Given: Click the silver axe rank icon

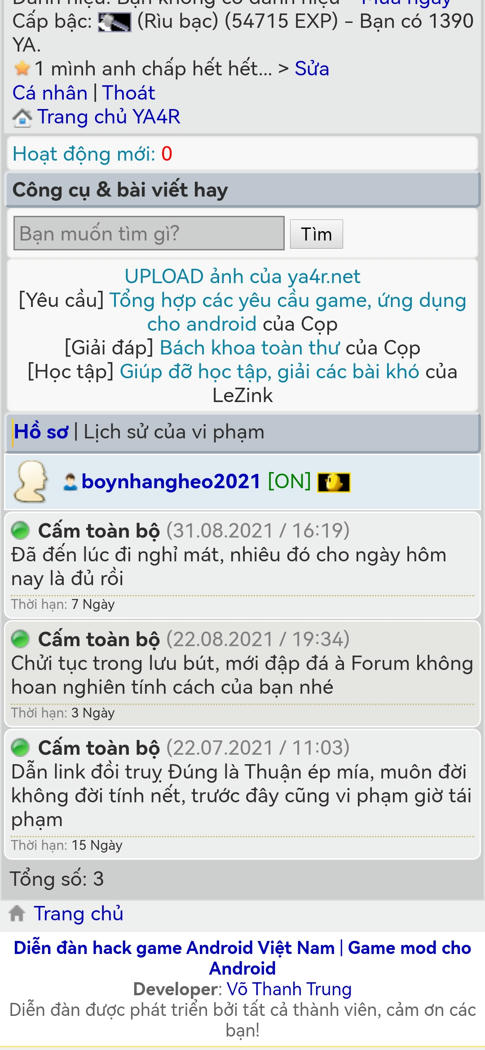Looking at the screenshot, I should [115, 23].
